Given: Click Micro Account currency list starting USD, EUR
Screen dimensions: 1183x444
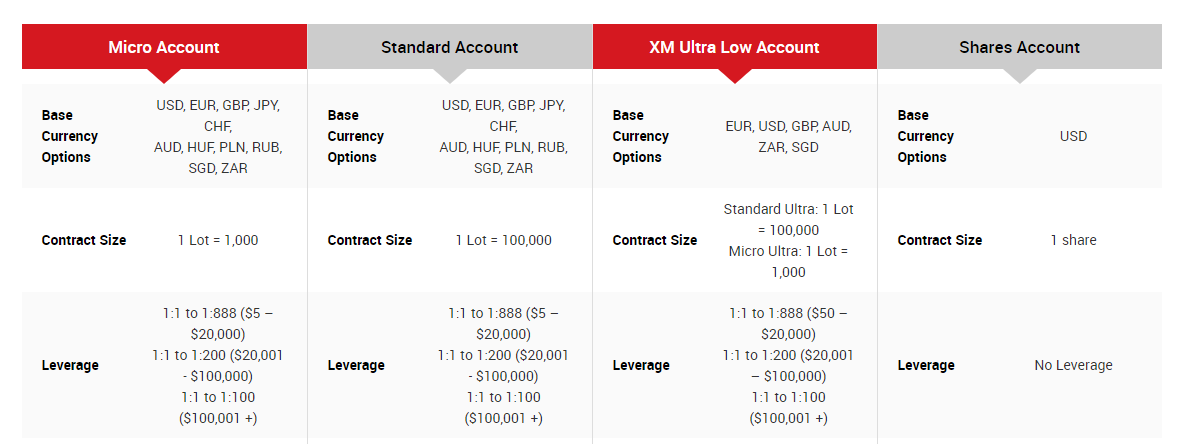Looking at the screenshot, I should pyautogui.click(x=218, y=137).
